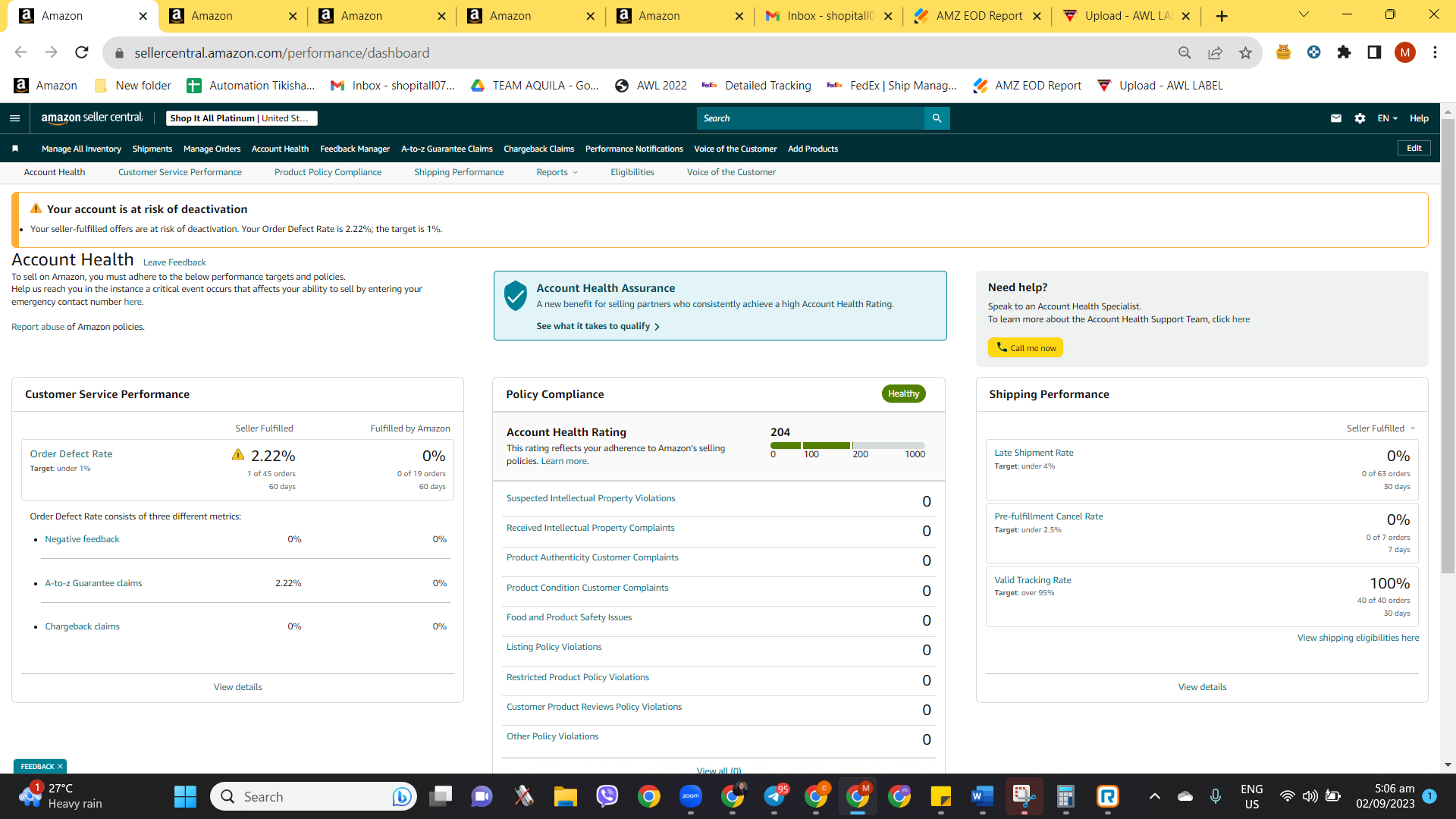
Task: Open the messages envelope icon
Action: click(x=1336, y=118)
